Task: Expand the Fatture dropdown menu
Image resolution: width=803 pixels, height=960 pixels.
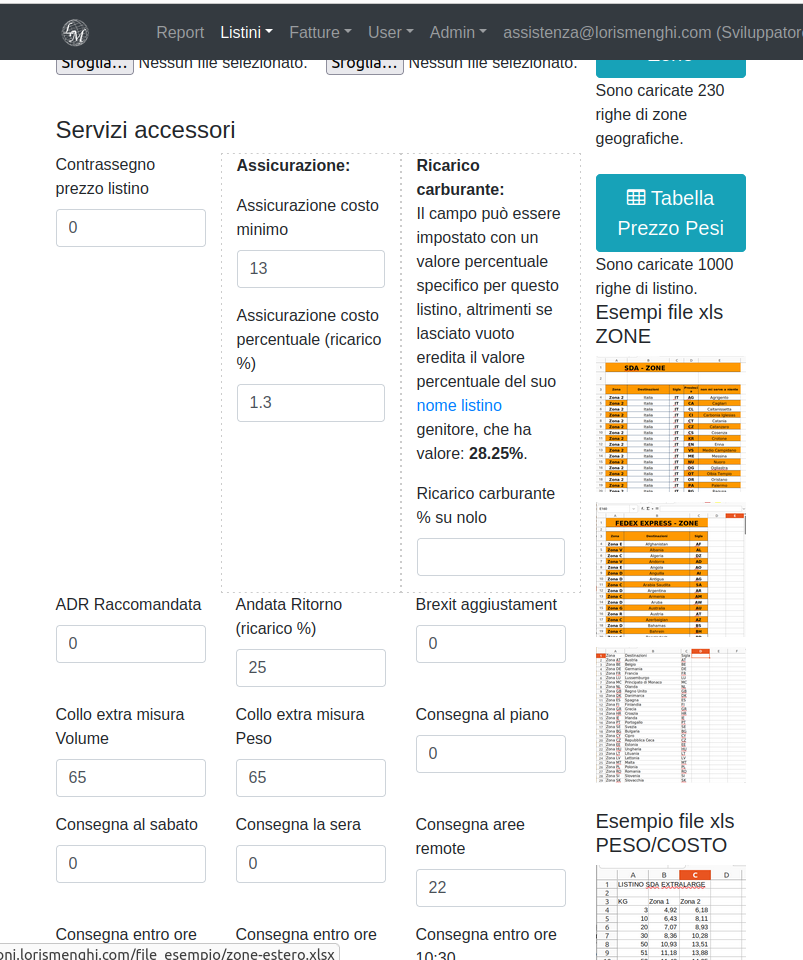Action: pos(320,32)
